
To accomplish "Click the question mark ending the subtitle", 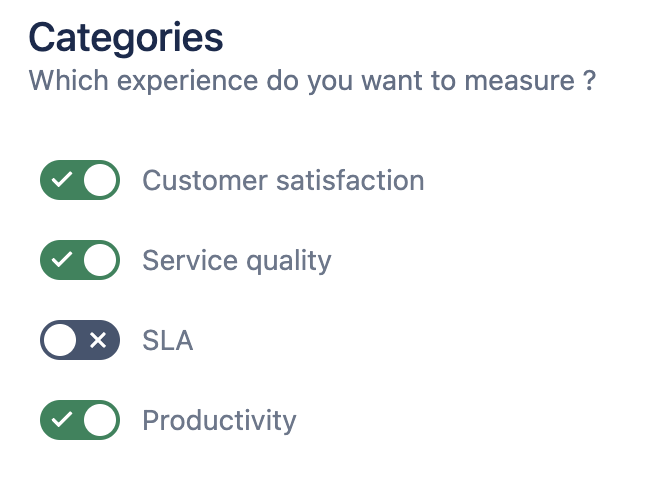I will pyautogui.click(x=590, y=80).
